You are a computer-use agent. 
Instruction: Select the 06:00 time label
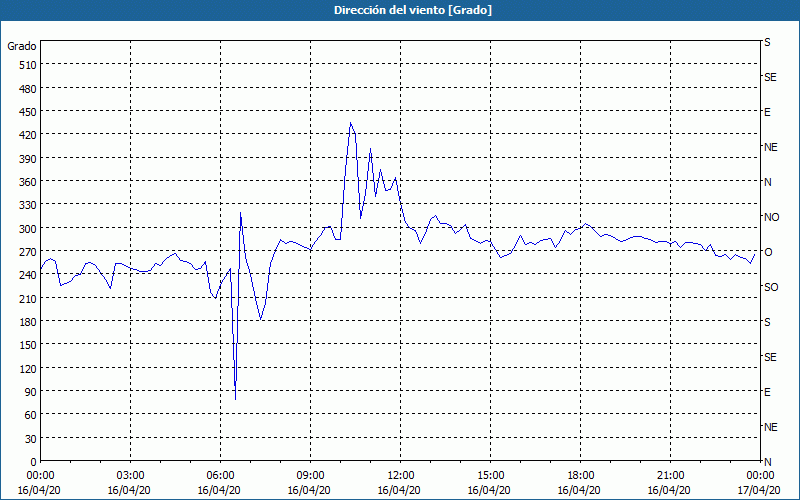point(220,476)
